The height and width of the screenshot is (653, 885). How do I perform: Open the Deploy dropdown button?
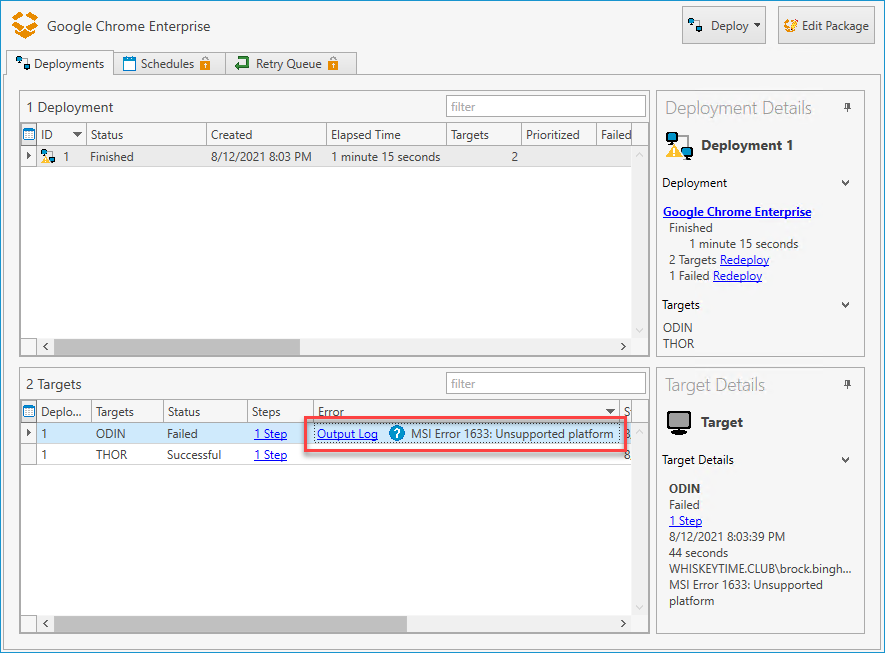pos(724,25)
